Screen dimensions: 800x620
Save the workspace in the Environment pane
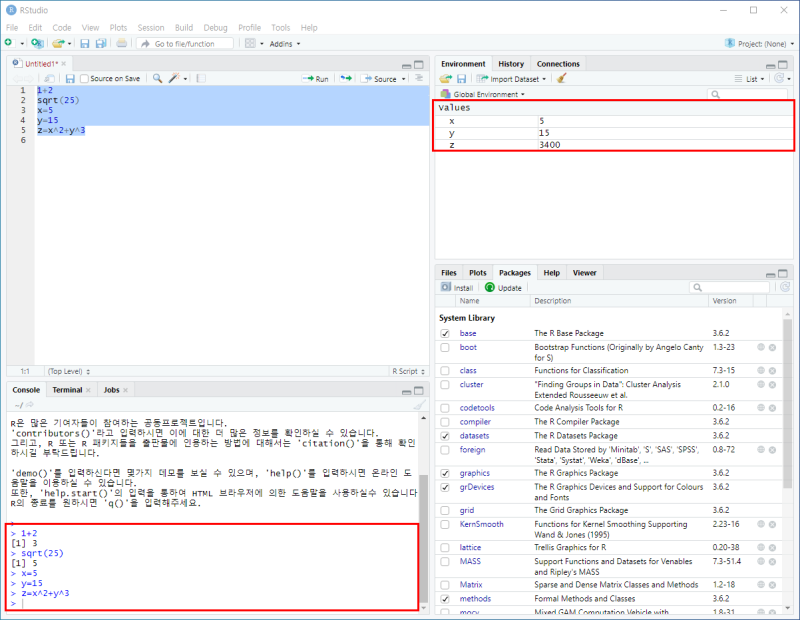pyautogui.click(x=462, y=78)
